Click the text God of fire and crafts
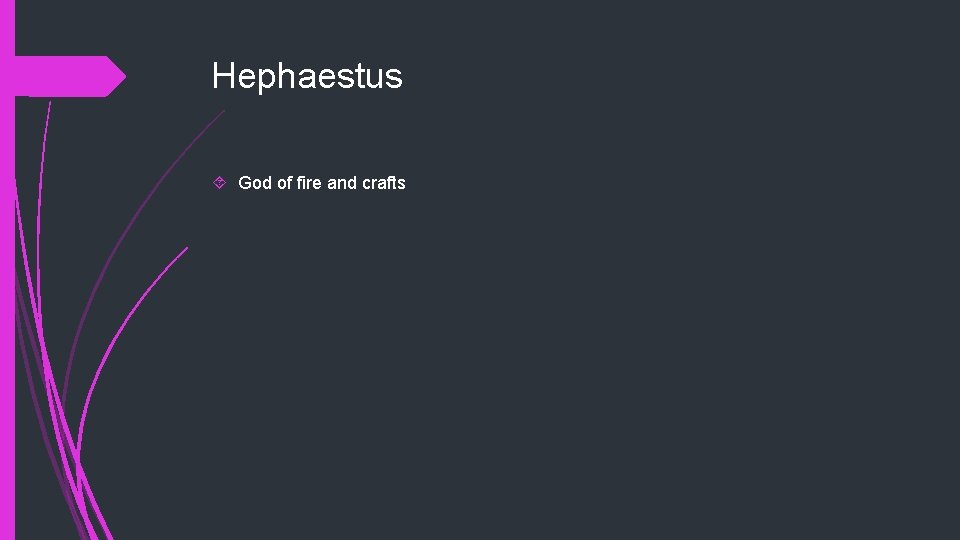Screen dimensions: 960x540 (x=321, y=183)
